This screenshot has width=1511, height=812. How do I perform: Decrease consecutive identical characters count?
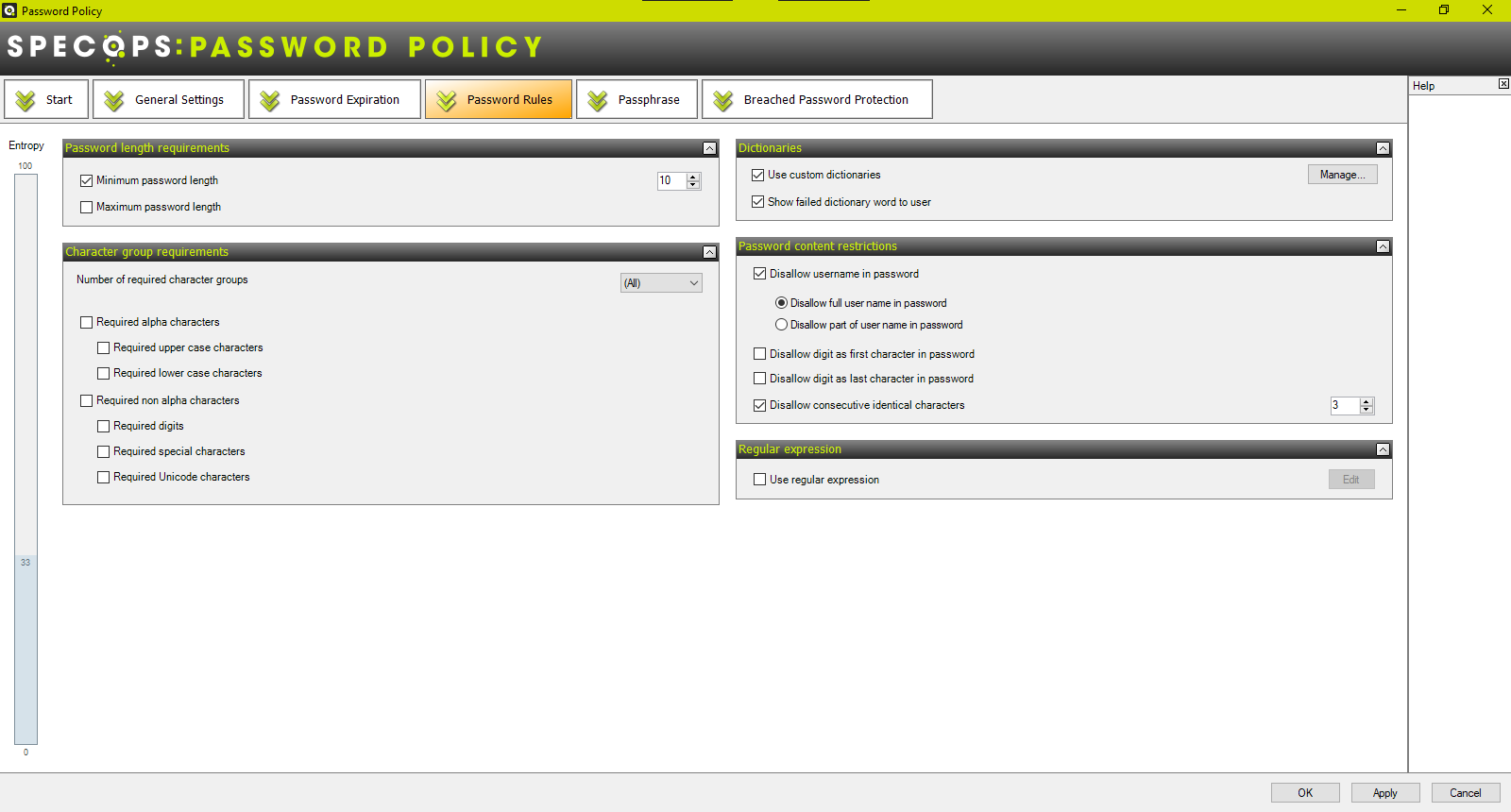pos(1367,410)
